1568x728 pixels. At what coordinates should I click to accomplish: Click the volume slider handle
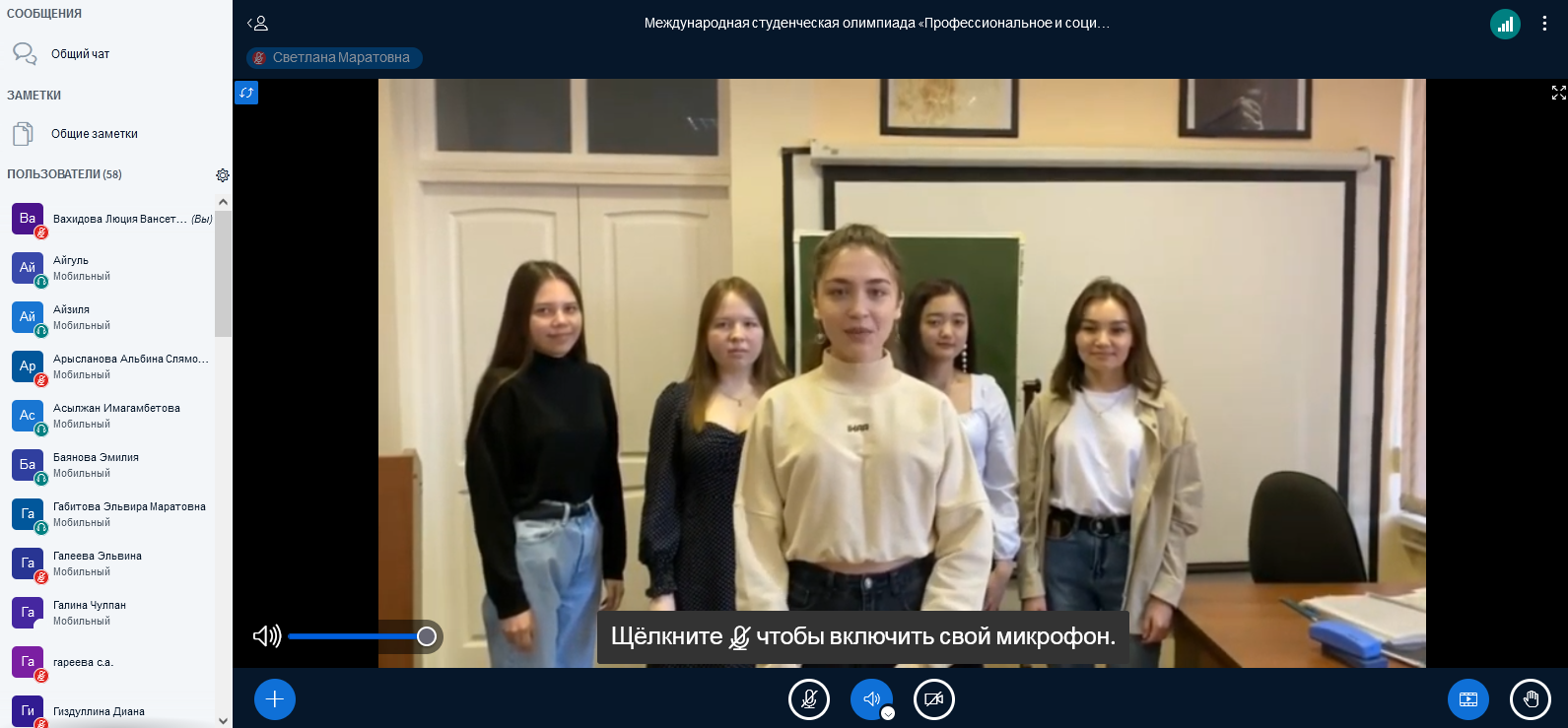(427, 636)
